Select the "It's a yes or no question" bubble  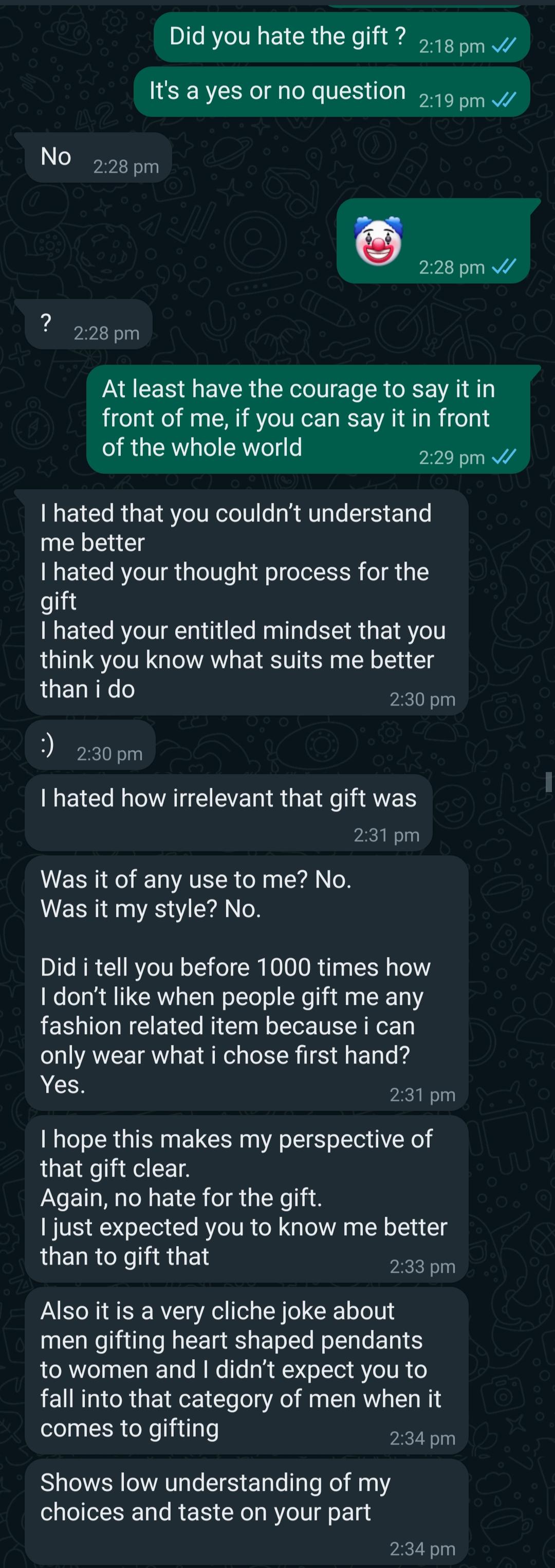tap(277, 92)
